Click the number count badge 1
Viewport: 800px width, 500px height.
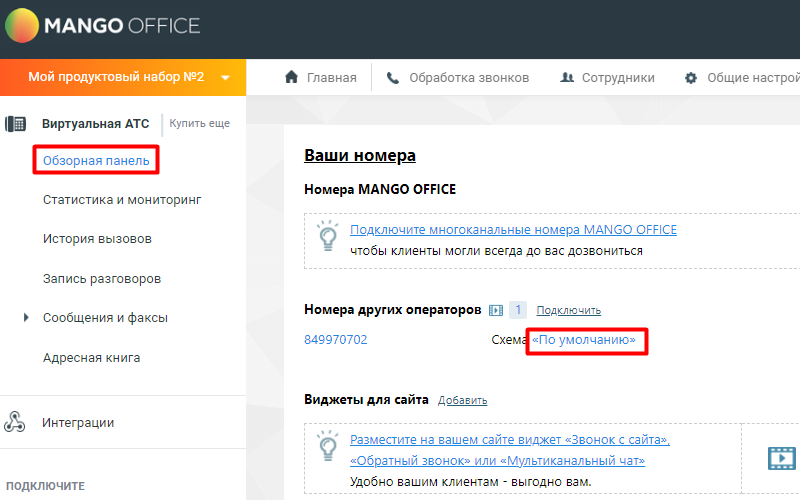518,310
